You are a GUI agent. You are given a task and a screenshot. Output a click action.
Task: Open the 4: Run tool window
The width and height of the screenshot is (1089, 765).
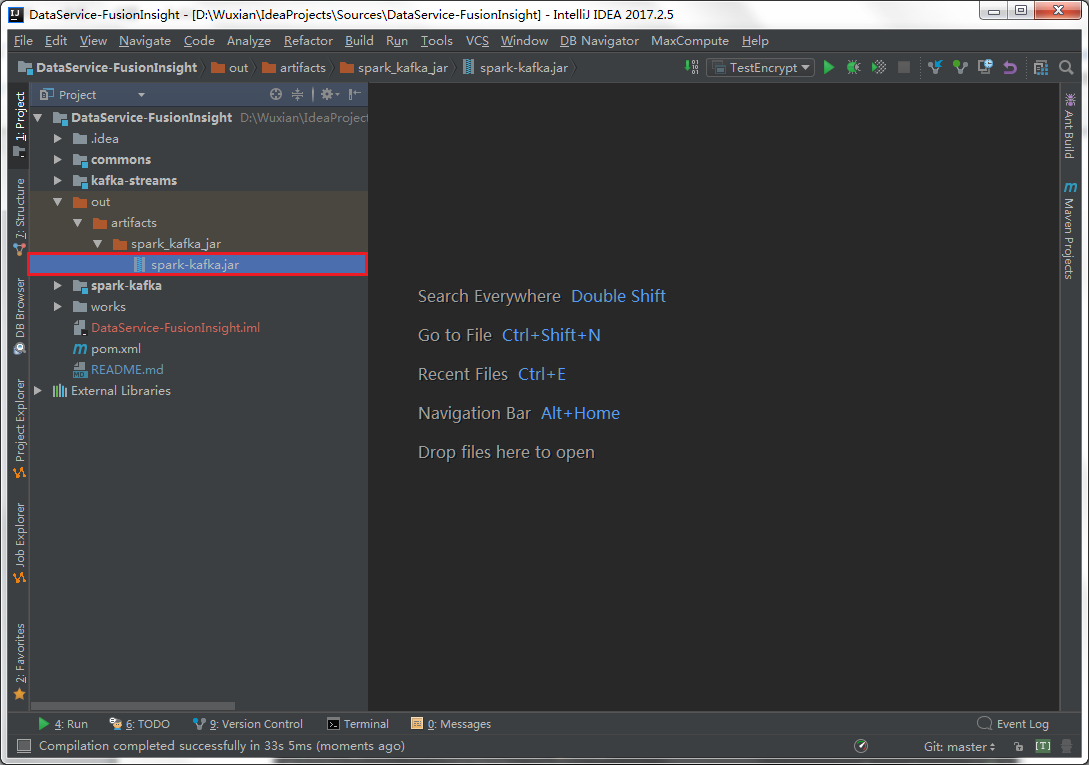tap(63, 724)
